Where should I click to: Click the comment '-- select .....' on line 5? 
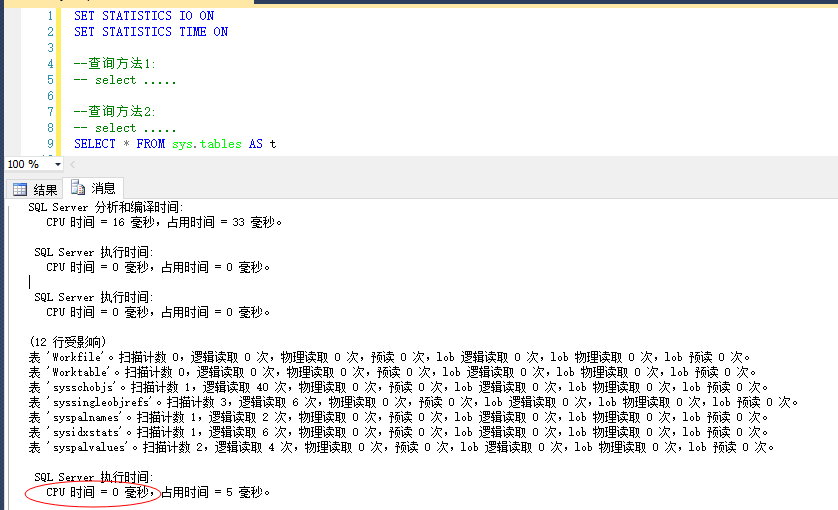click(x=125, y=80)
